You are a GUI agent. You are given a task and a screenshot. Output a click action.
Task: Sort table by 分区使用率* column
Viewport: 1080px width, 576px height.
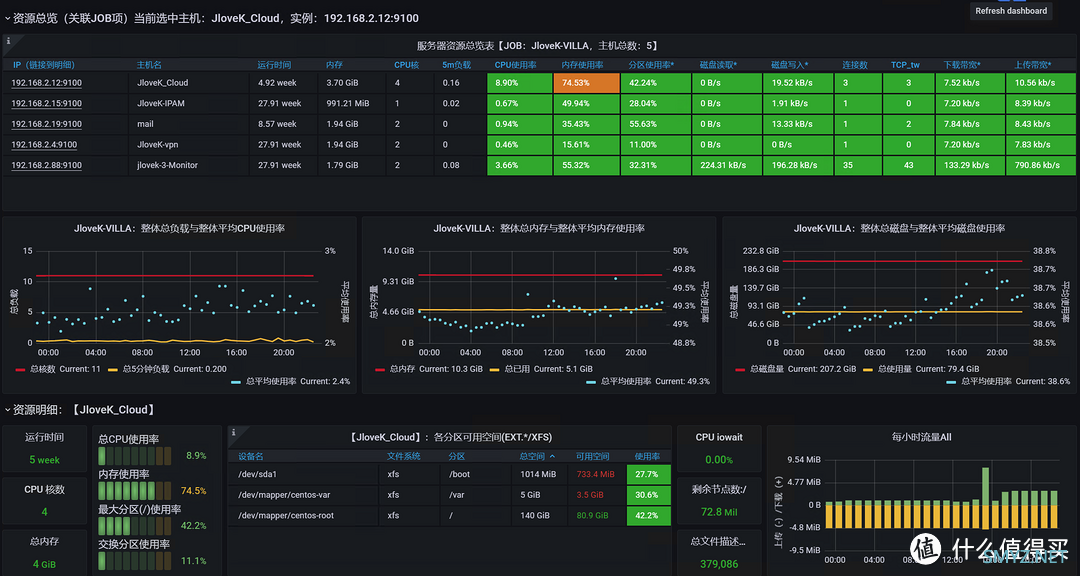coord(652,65)
